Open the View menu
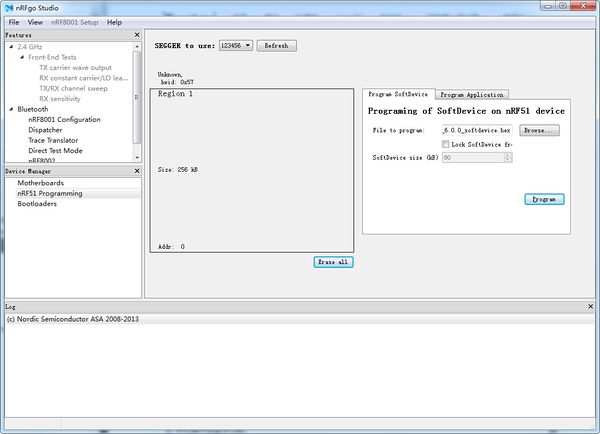 35,22
